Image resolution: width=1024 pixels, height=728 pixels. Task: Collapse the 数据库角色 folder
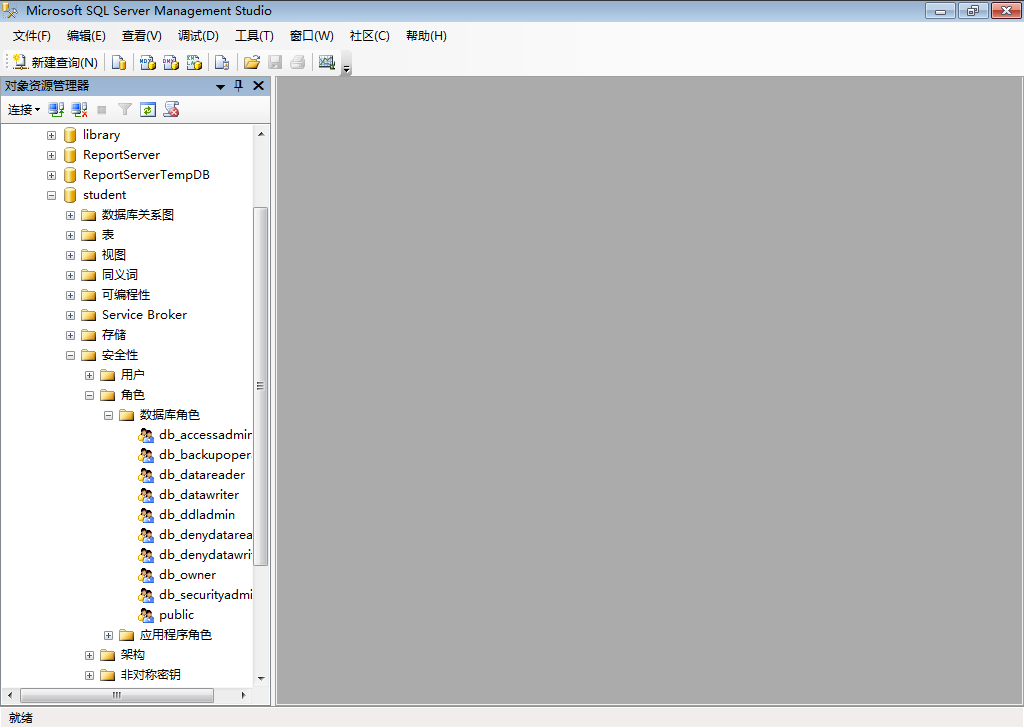coord(108,415)
